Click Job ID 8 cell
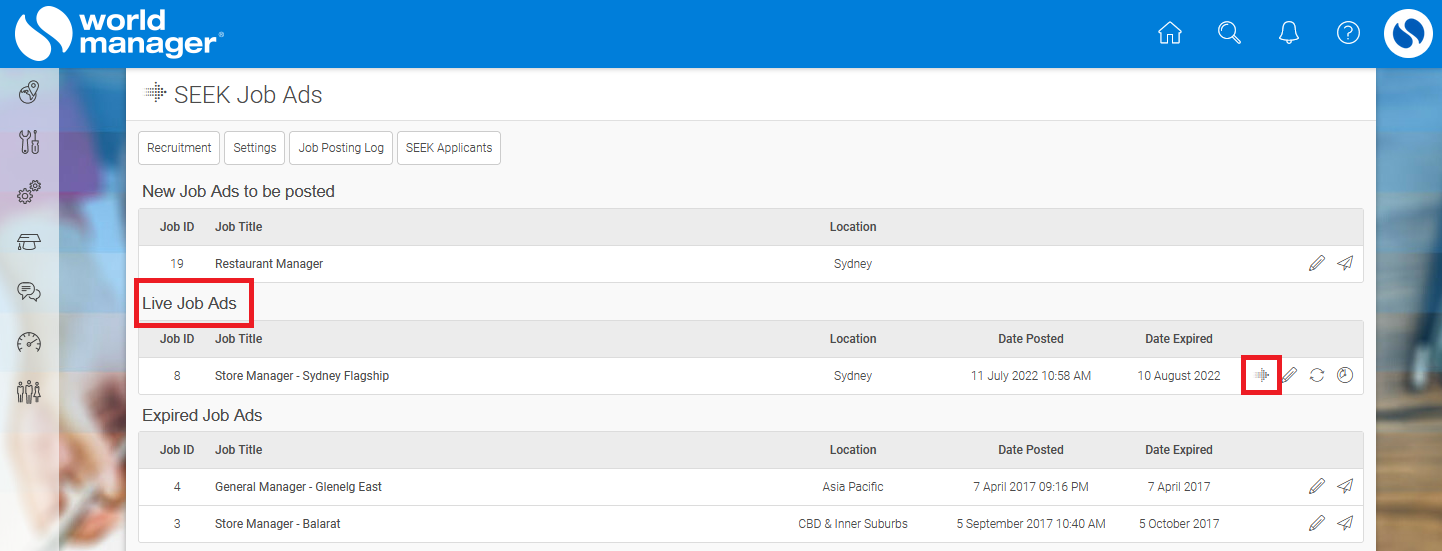 [177, 376]
